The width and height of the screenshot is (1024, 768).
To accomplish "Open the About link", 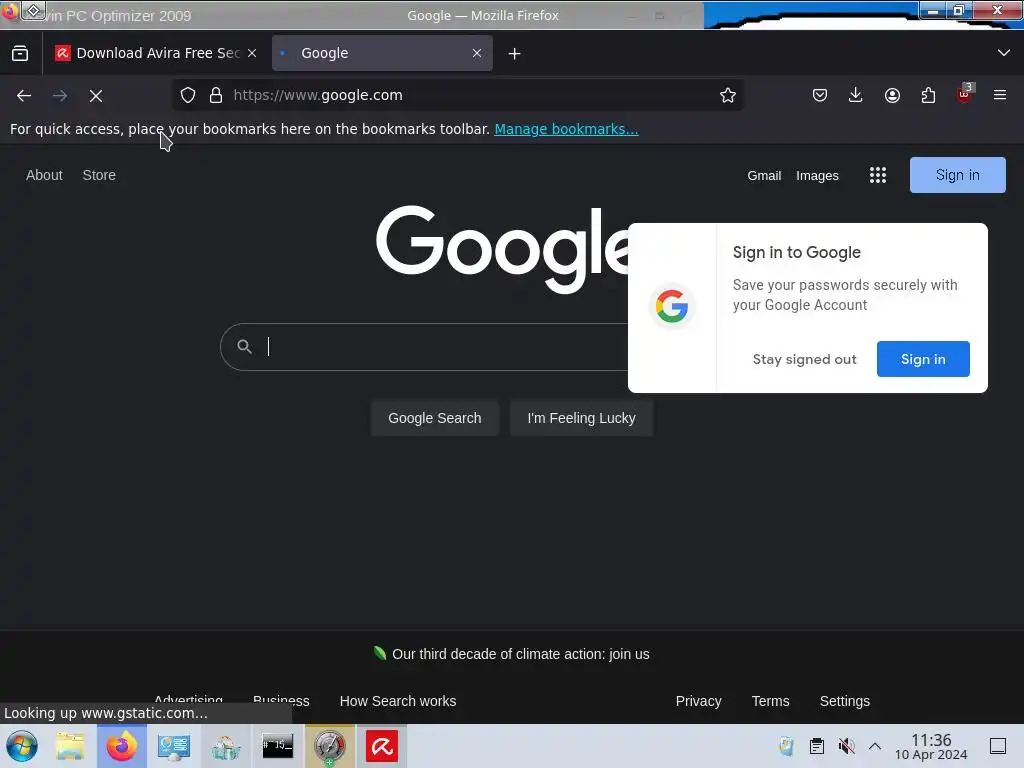I will pyautogui.click(x=44, y=175).
